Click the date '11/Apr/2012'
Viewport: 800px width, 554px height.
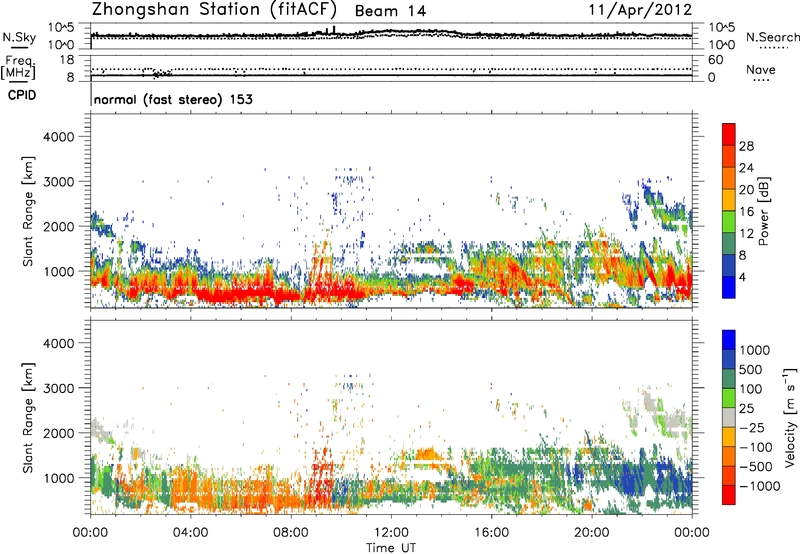(640, 10)
